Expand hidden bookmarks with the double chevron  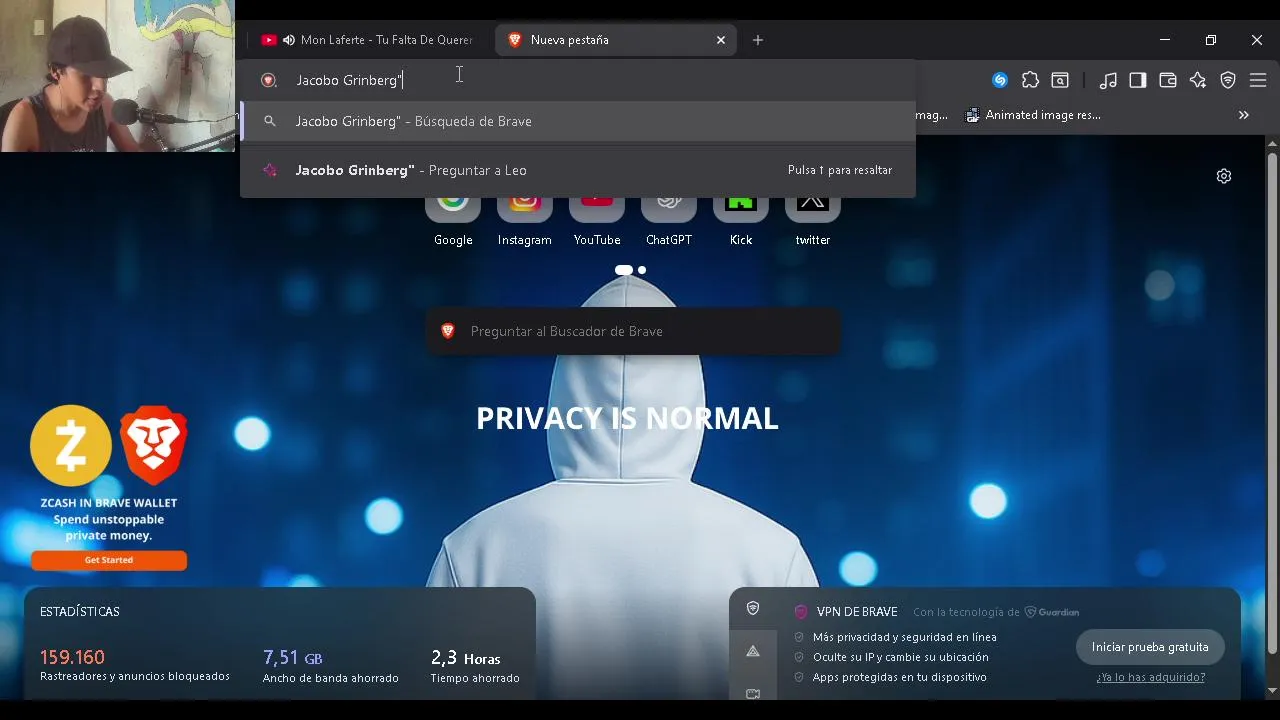[1244, 115]
